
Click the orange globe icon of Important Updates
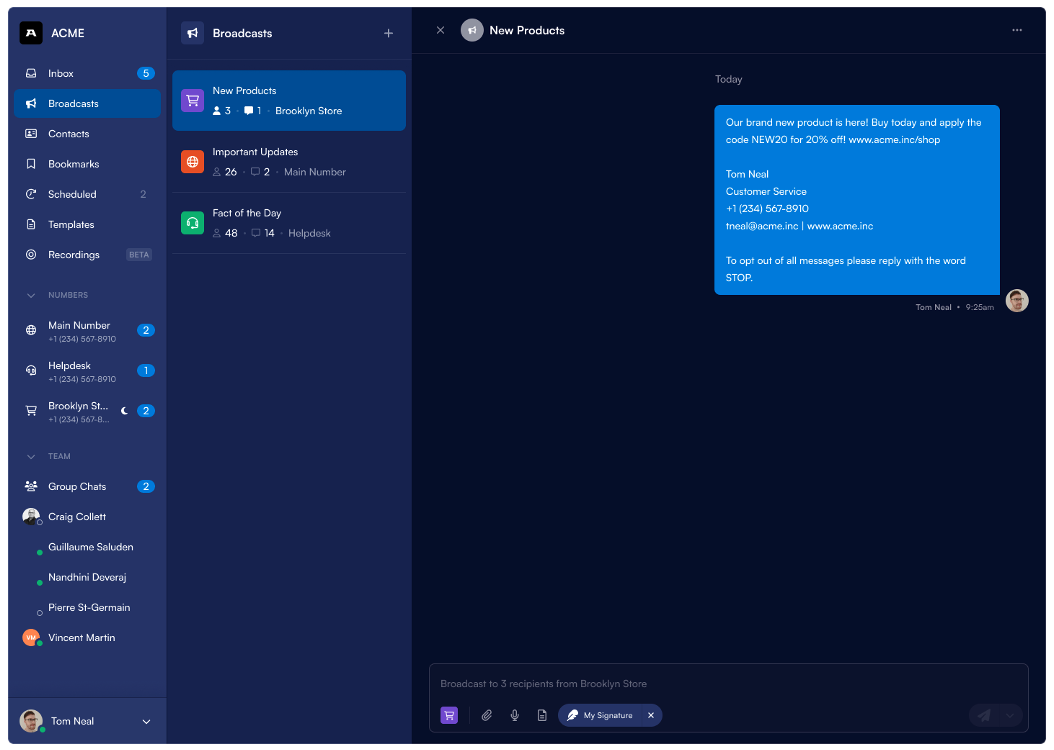coord(192,161)
